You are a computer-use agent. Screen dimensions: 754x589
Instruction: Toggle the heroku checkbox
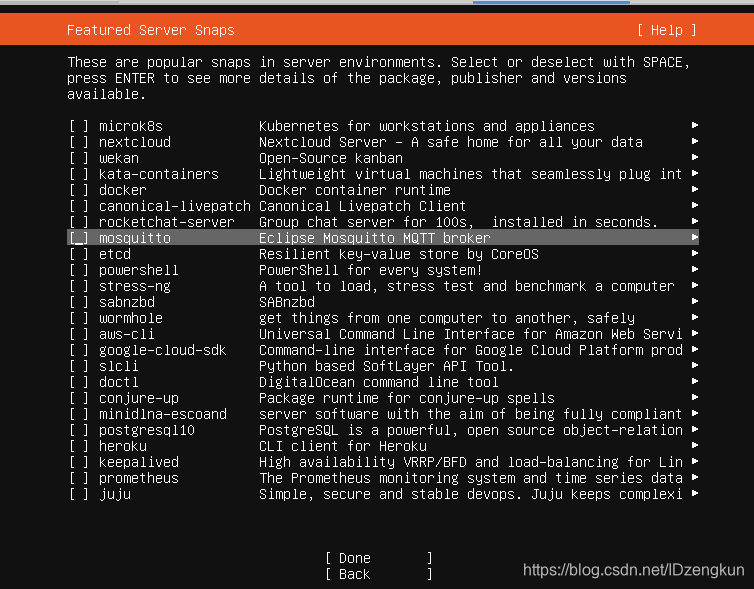(79, 446)
